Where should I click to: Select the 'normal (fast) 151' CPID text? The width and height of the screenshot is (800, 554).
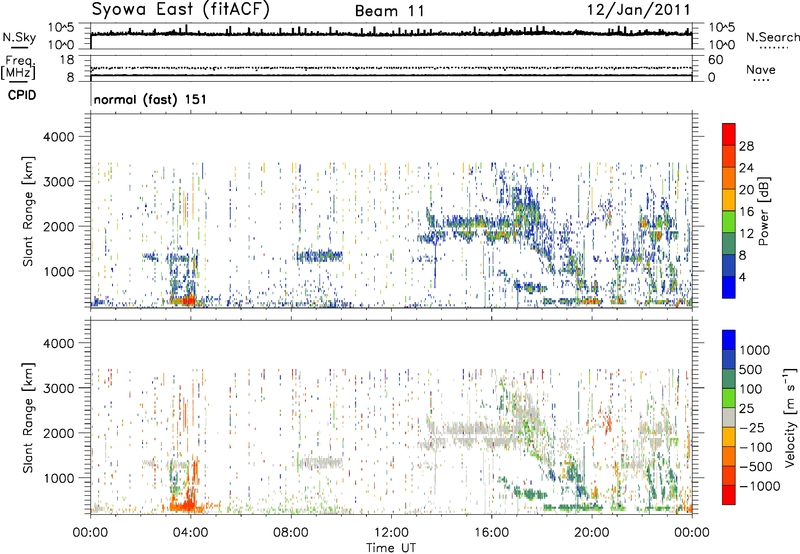(x=150, y=99)
